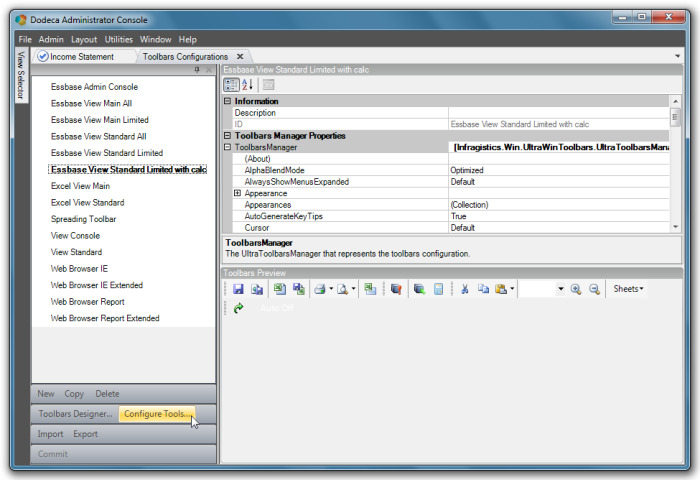Open the Help menu

pos(188,39)
